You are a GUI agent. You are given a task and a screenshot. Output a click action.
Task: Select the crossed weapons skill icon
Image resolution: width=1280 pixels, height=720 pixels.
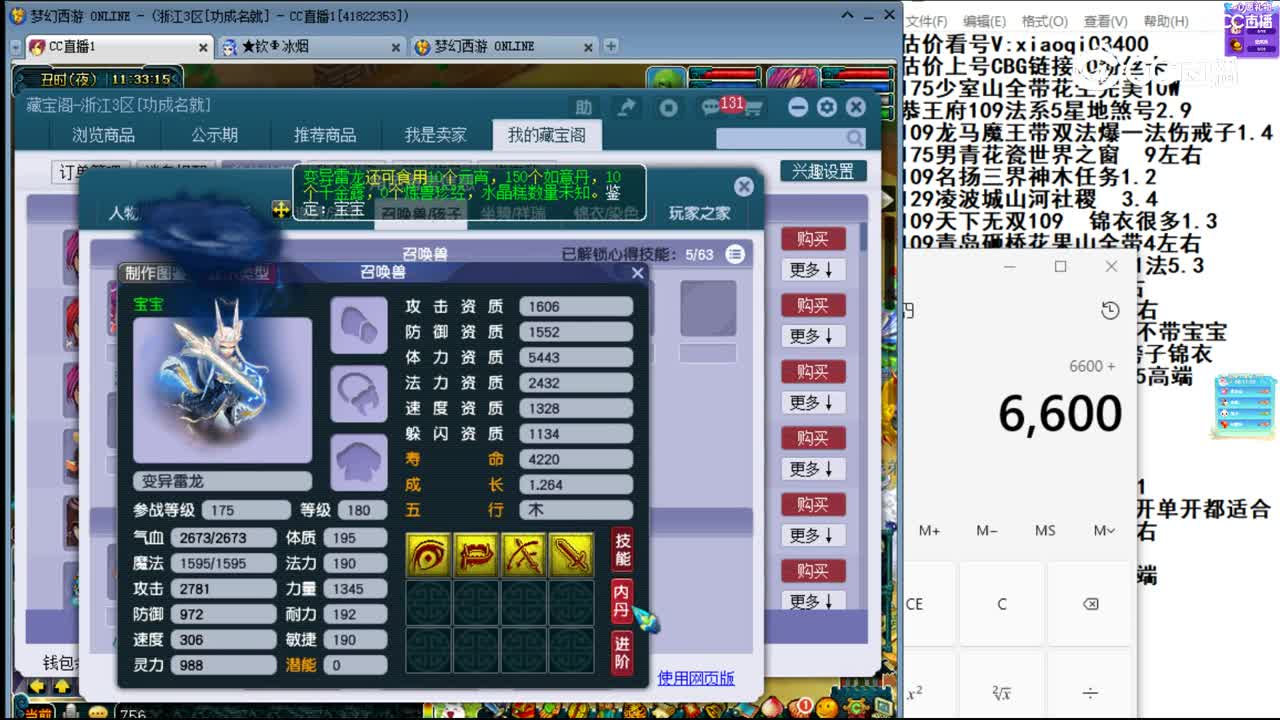tap(523, 554)
